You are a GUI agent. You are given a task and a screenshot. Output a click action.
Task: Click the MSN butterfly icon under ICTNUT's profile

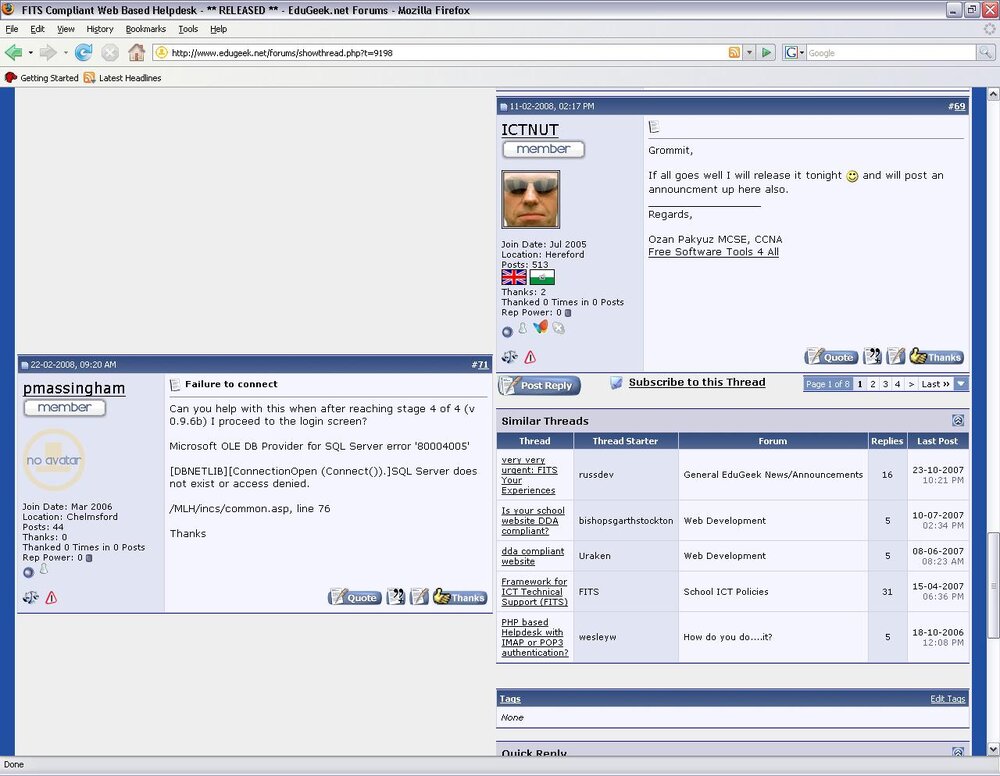point(541,327)
